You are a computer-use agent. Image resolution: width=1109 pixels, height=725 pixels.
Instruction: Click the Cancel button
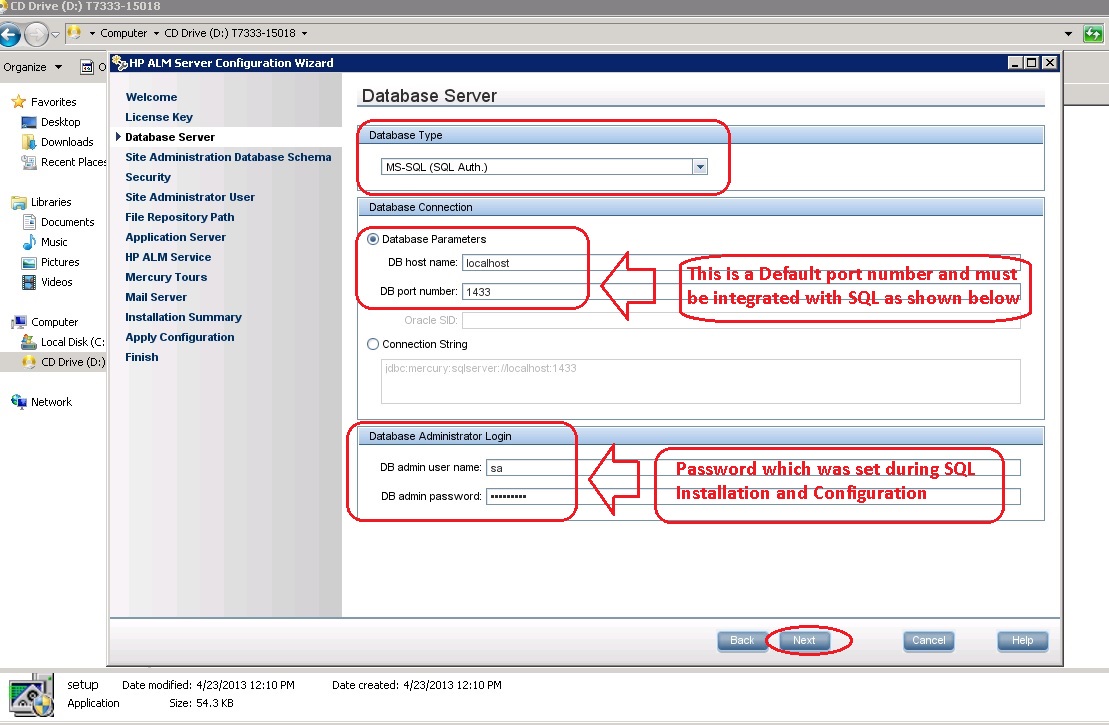tap(929, 641)
